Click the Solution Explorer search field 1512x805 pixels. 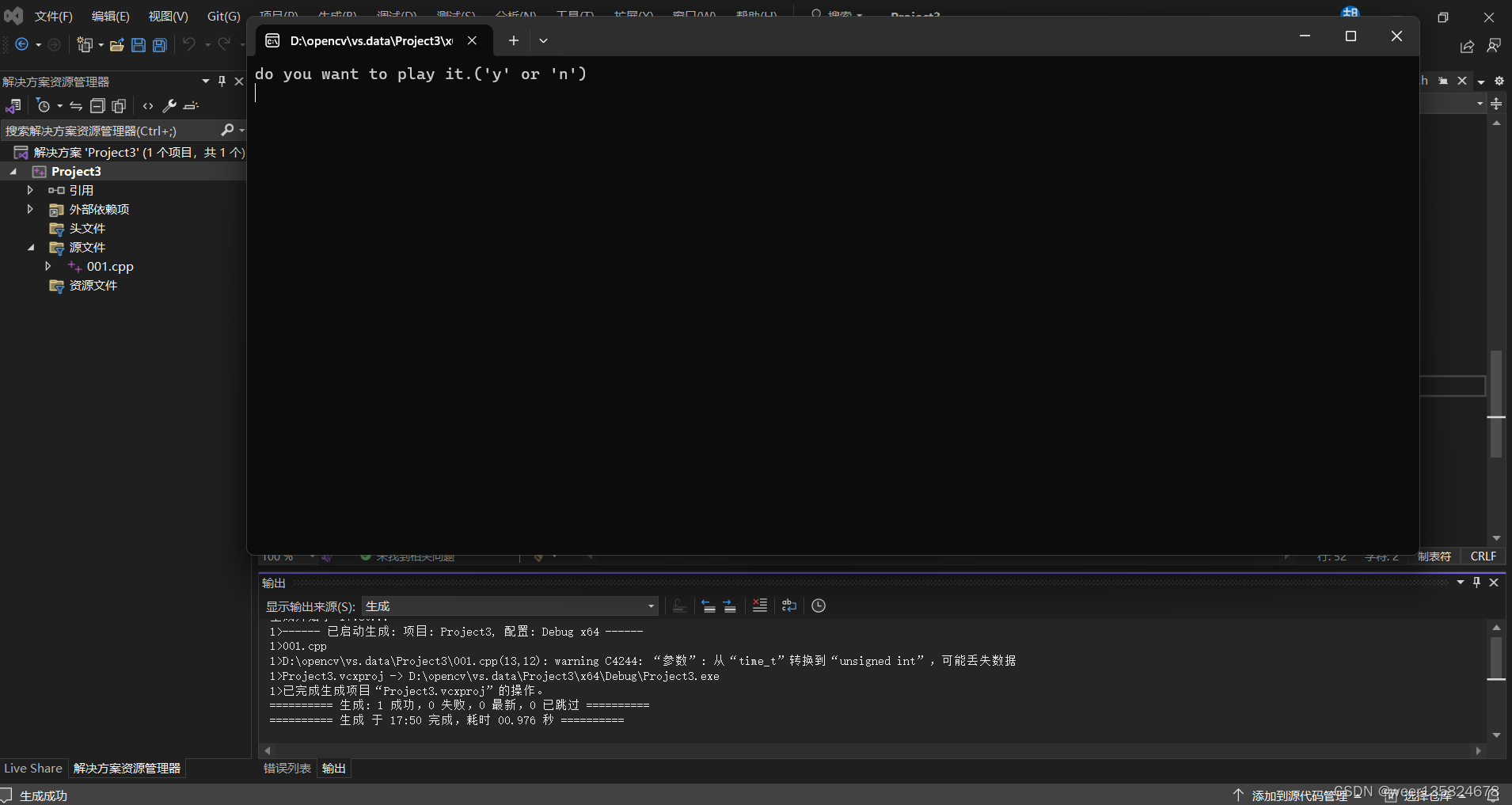pyautogui.click(x=111, y=131)
